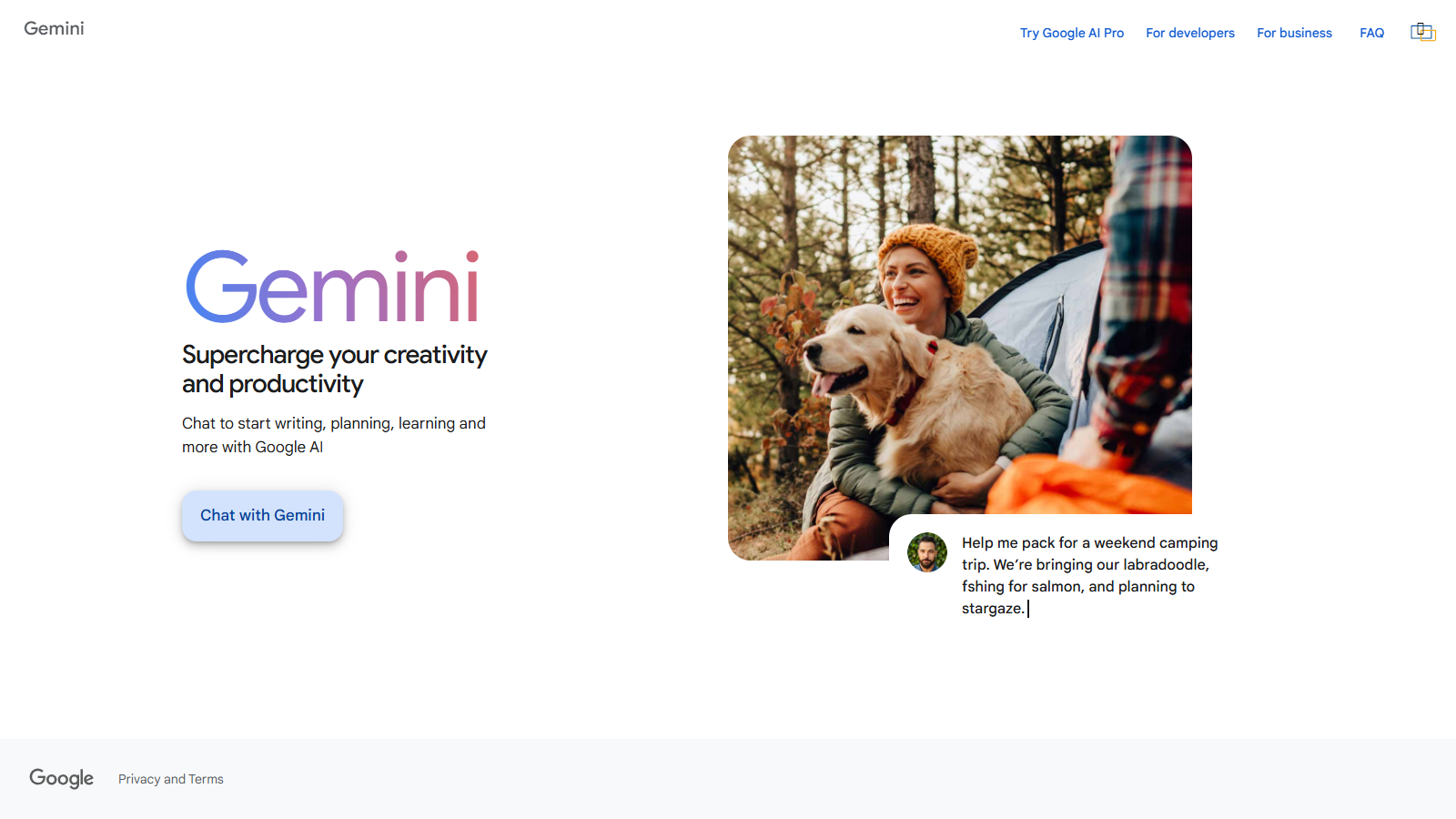The image size is (1456, 819).
Task: Start a chat using the rounded blue button
Action: (262, 515)
